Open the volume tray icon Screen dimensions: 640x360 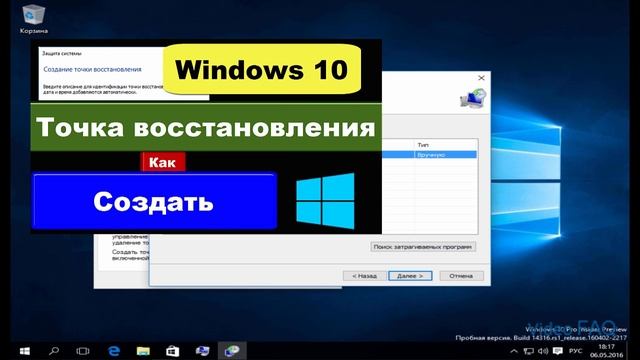[x=543, y=351]
